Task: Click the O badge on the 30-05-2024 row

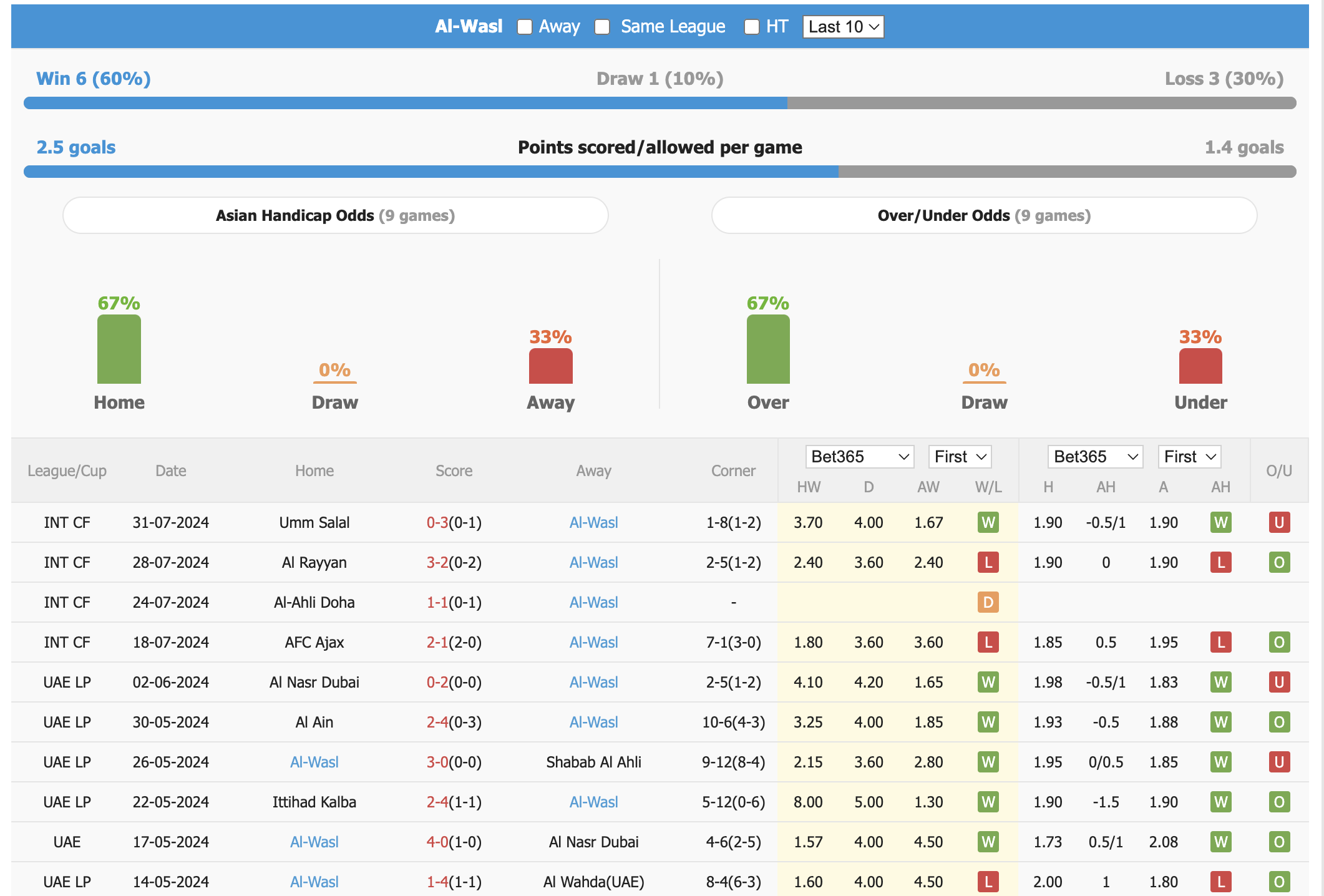Action: 1279,722
